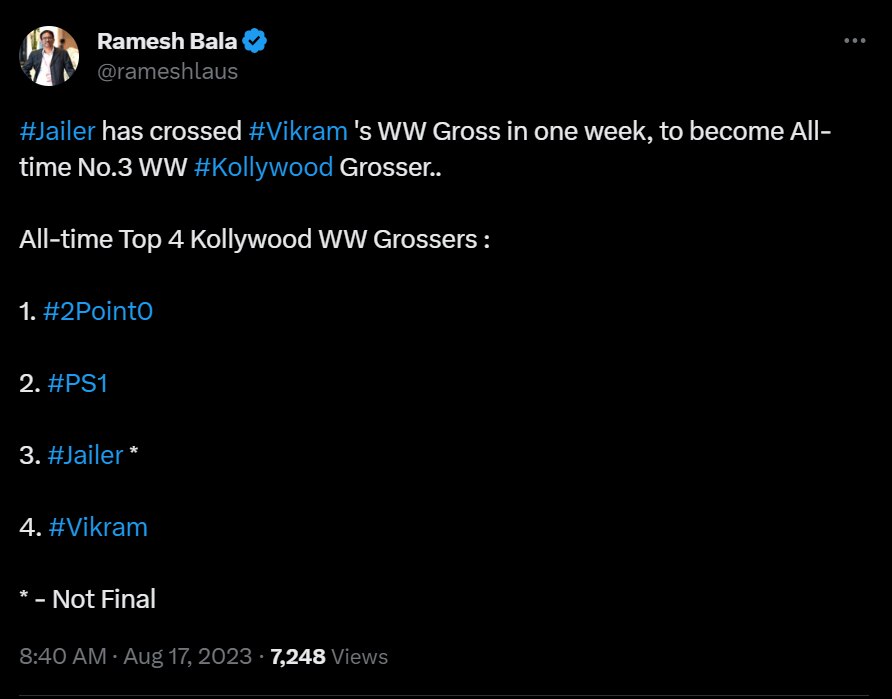Select the #2Point0 hashtag
892x699 pixels.
pyautogui.click(x=98, y=311)
